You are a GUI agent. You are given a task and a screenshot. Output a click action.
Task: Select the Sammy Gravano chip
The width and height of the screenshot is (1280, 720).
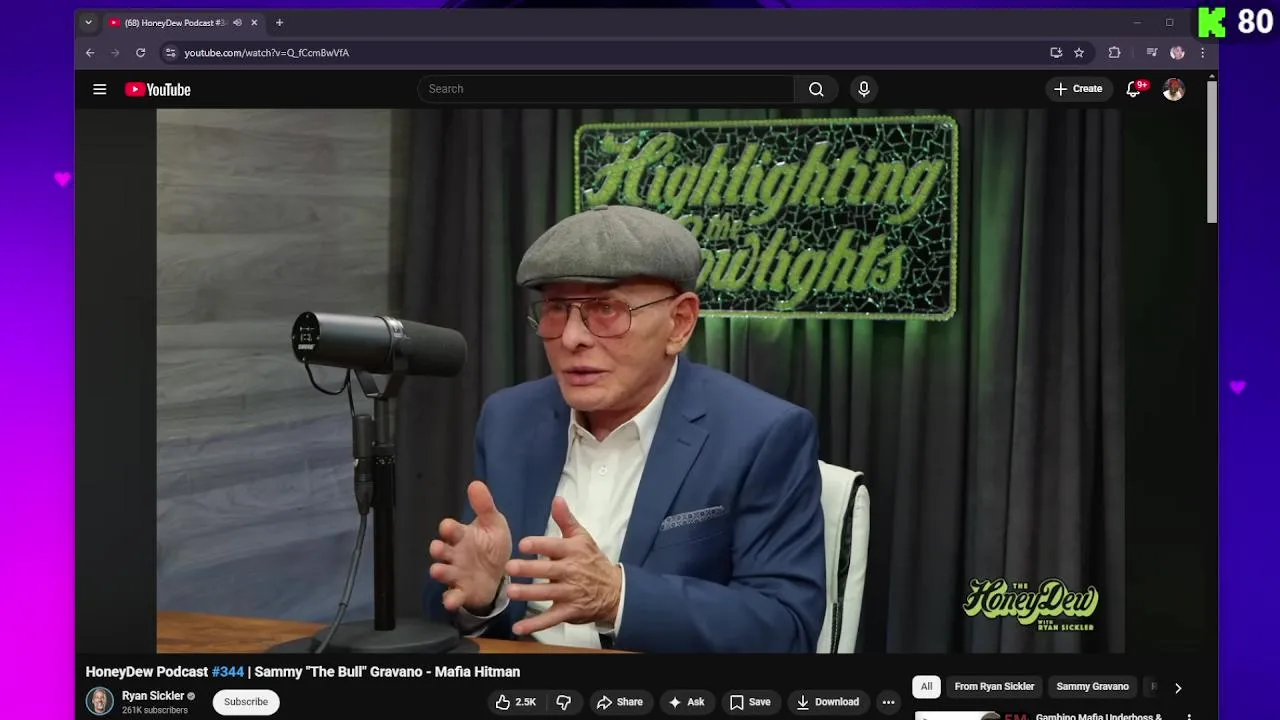[x=1092, y=687]
